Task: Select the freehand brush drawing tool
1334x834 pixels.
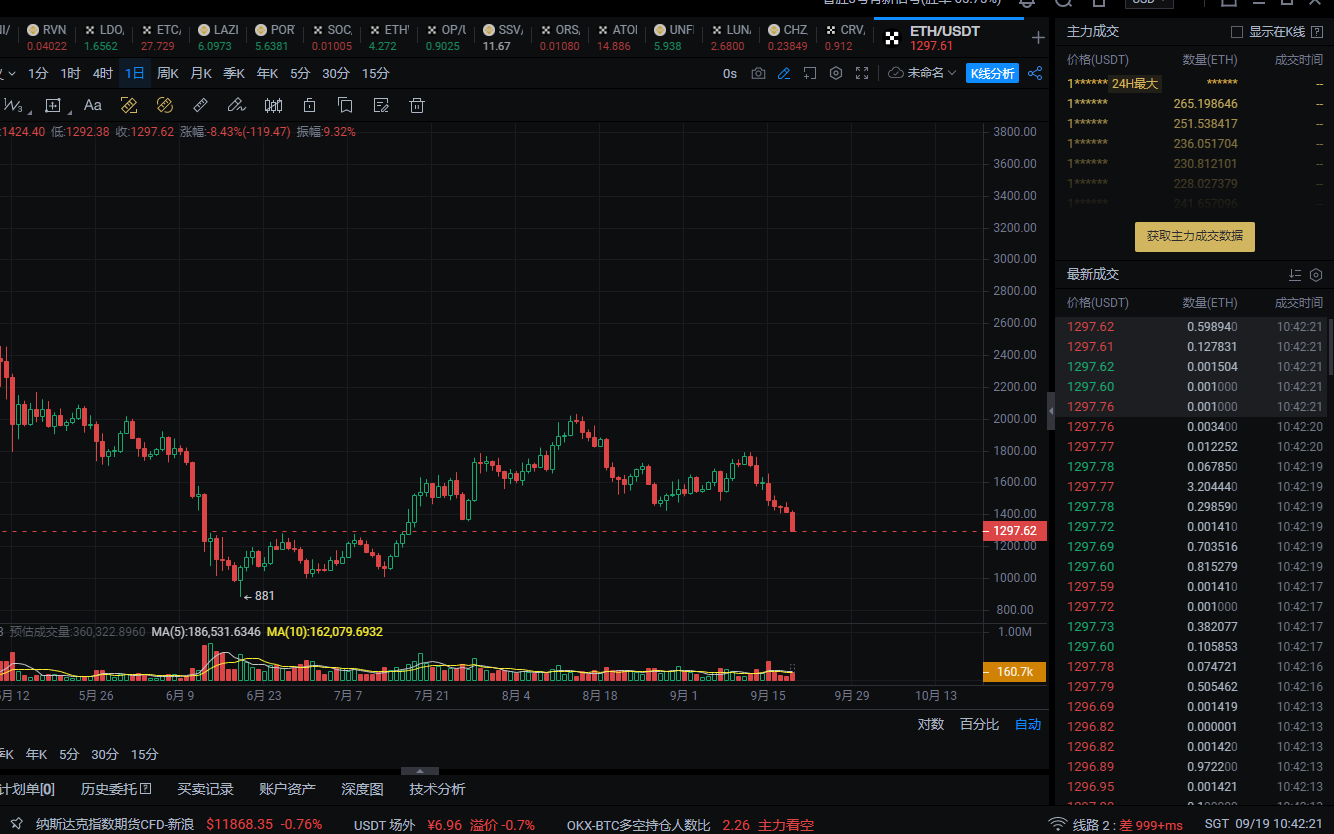Action: pyautogui.click(x=236, y=105)
